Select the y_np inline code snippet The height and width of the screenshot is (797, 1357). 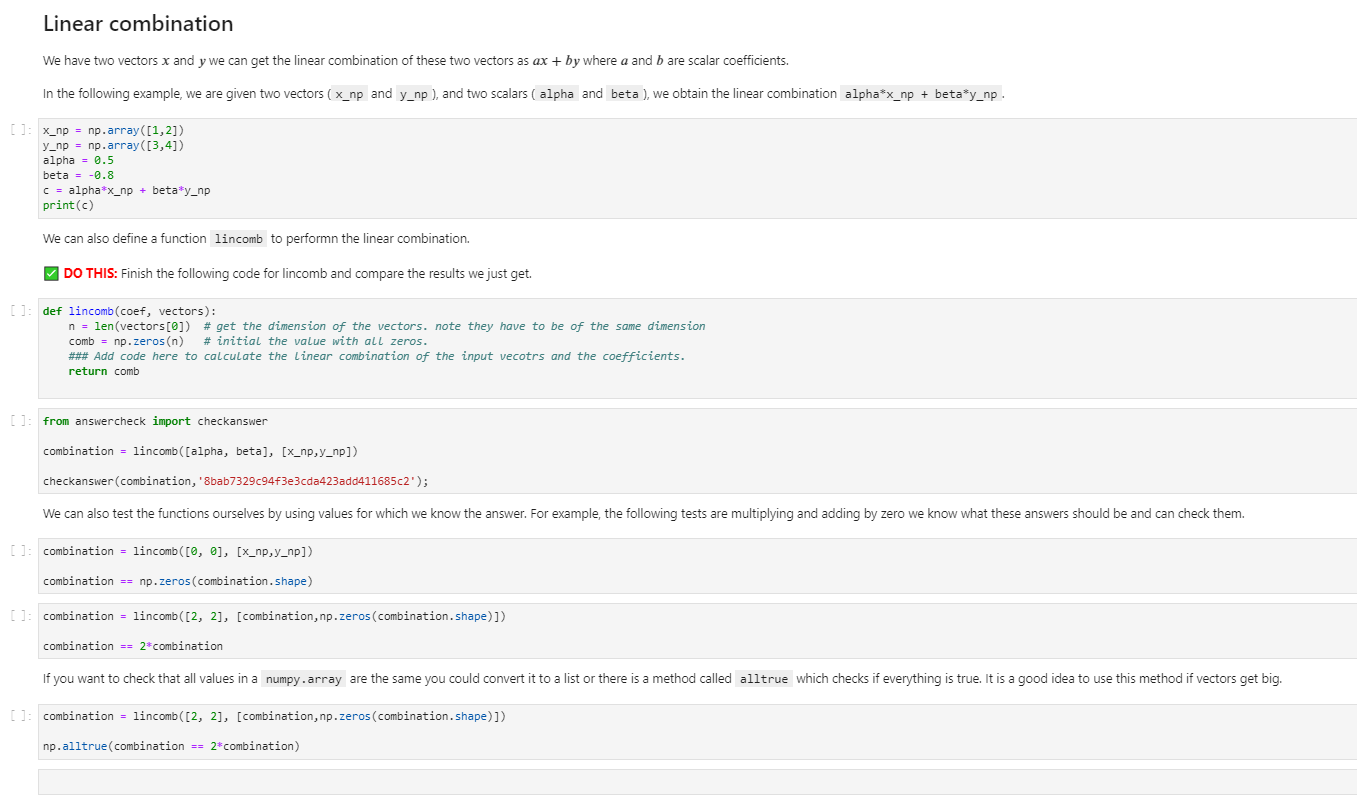pyautogui.click(x=413, y=93)
